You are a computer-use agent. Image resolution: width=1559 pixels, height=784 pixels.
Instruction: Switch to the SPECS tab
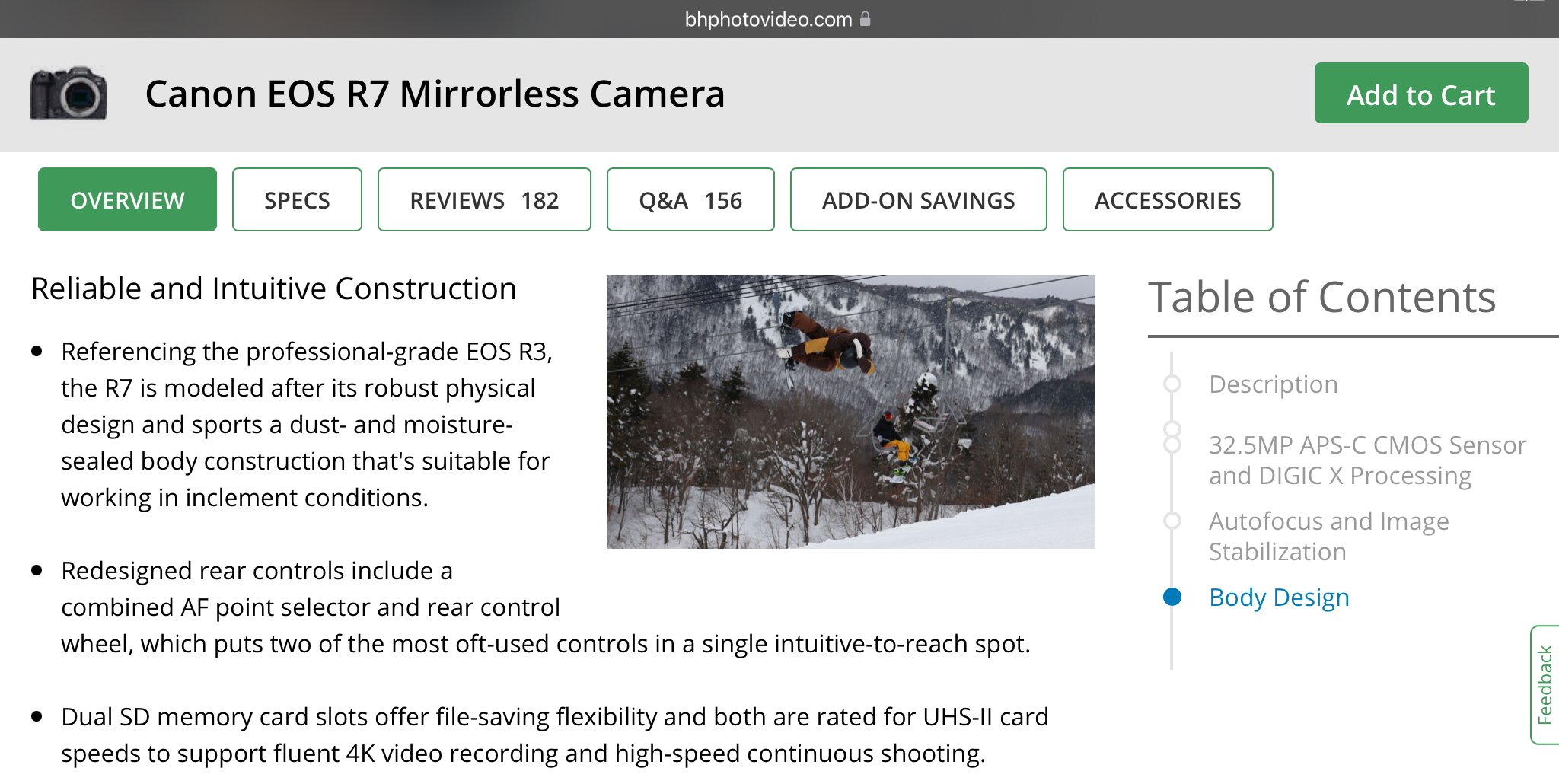tap(297, 199)
